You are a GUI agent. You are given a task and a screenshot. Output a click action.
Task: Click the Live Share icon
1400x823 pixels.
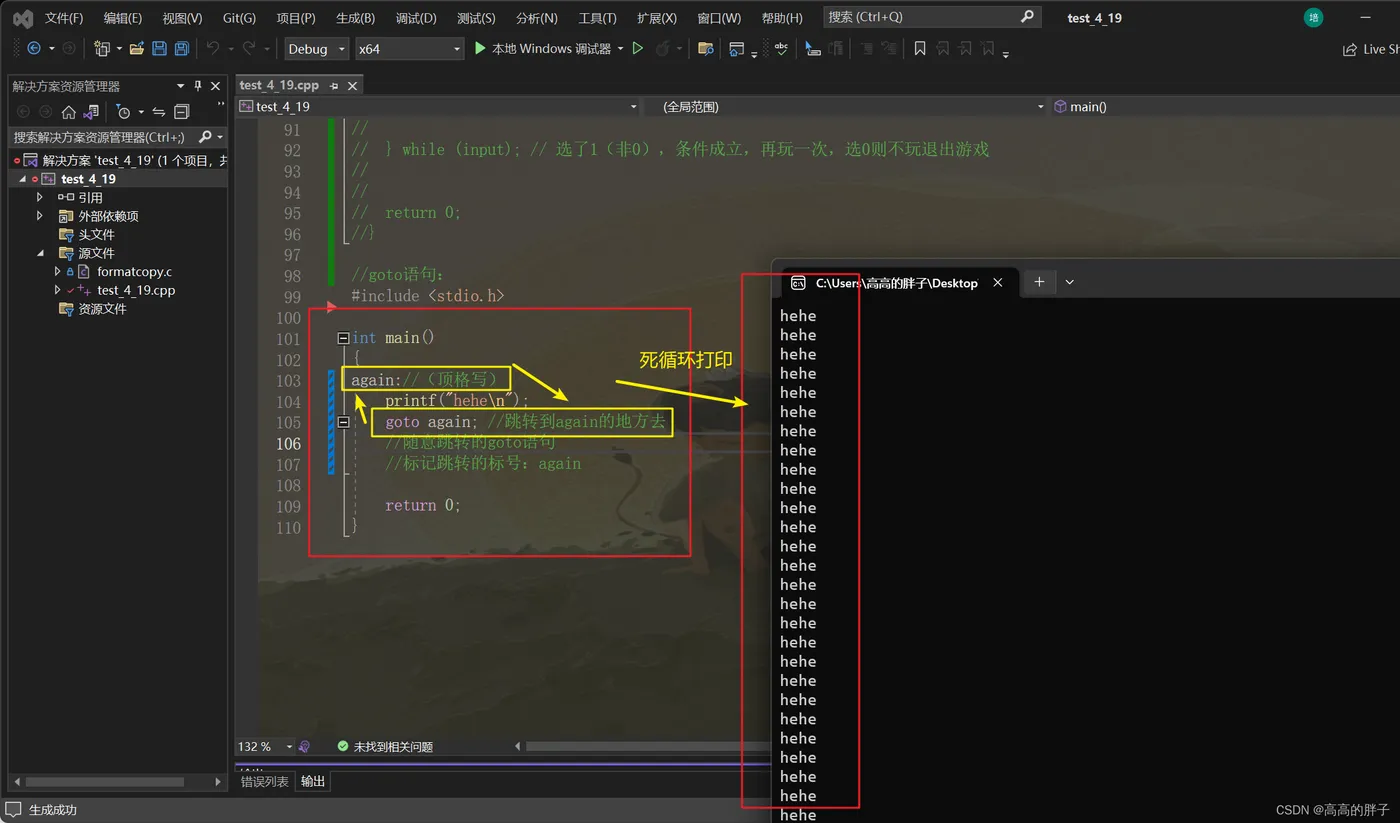[x=1350, y=49]
